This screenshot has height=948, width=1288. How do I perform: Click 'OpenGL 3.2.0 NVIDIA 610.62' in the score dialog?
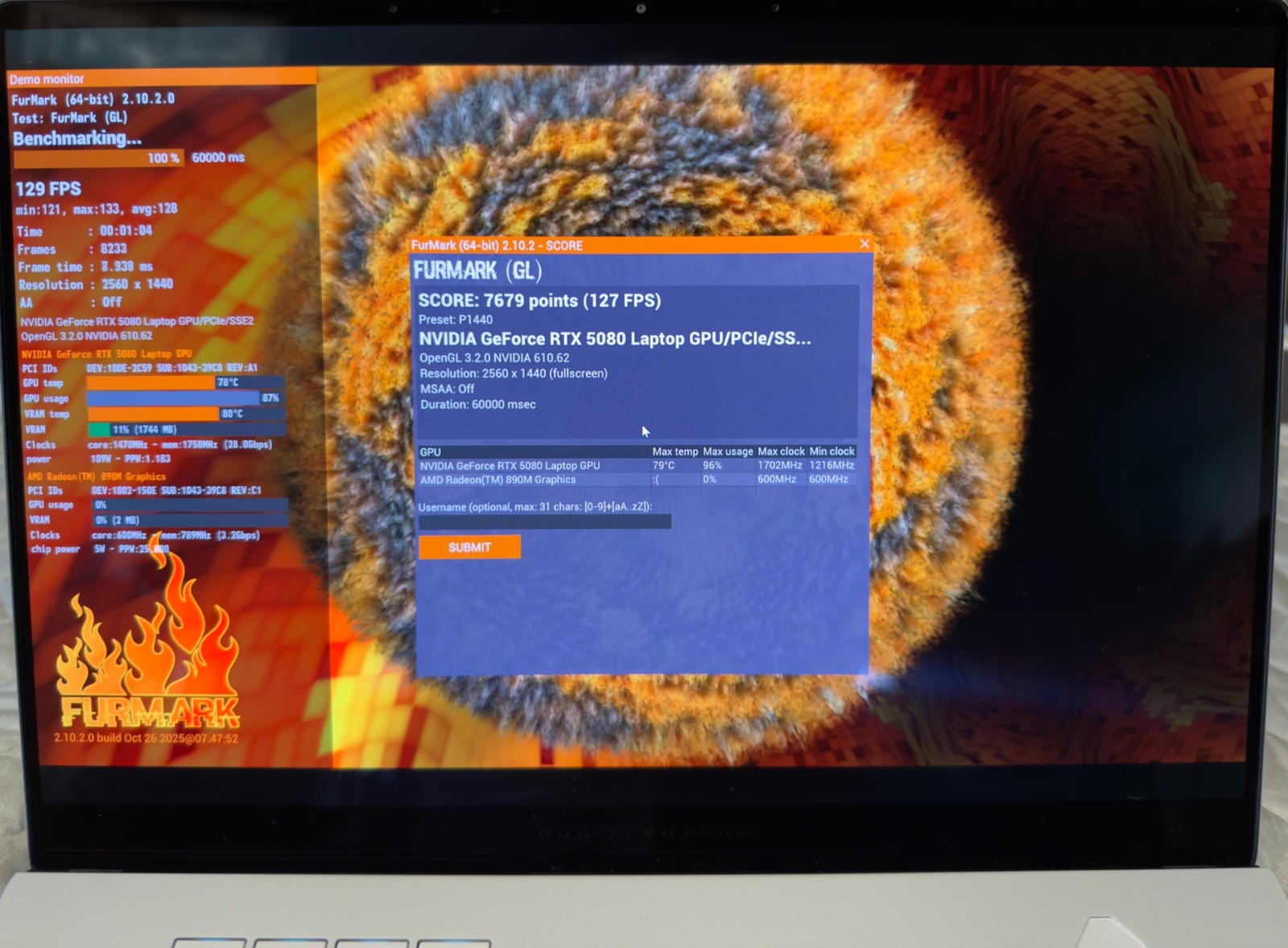point(494,358)
